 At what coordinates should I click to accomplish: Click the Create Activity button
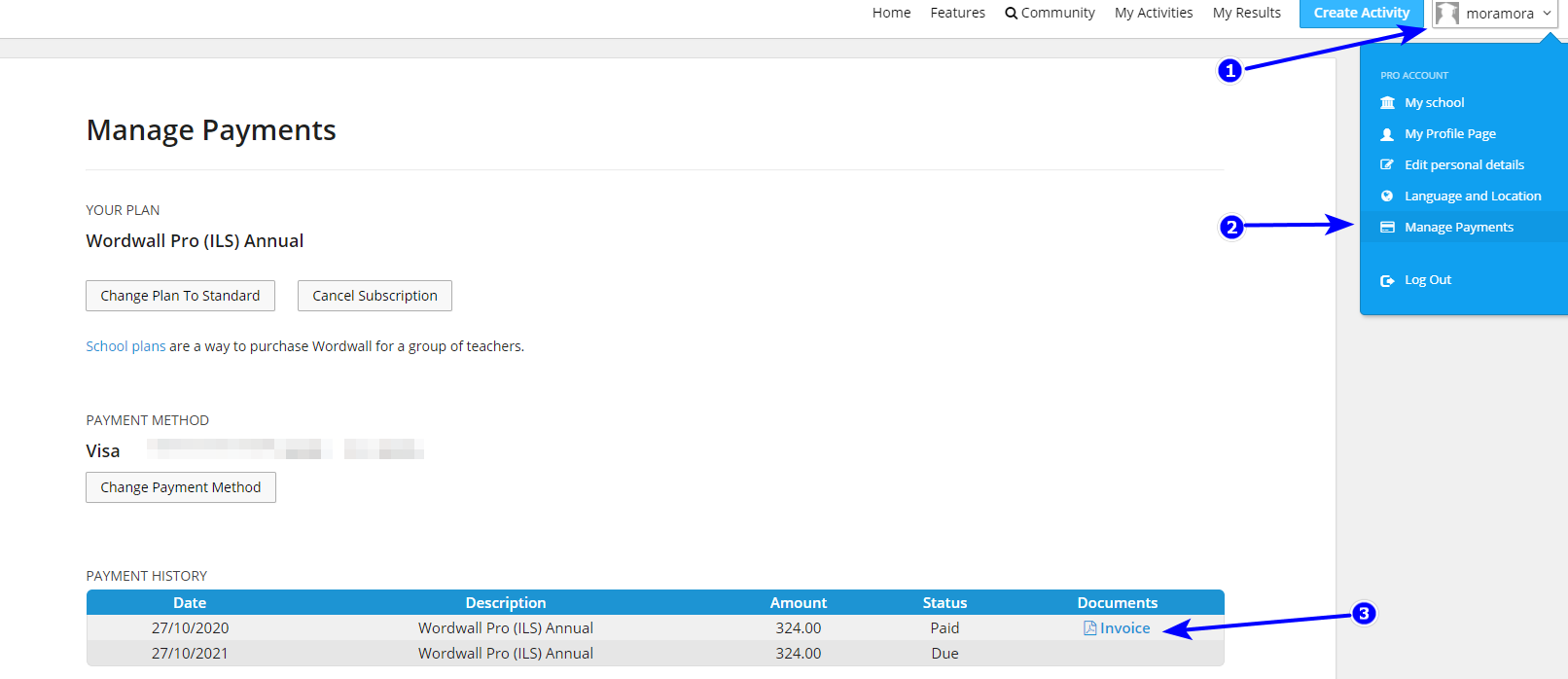click(1361, 14)
